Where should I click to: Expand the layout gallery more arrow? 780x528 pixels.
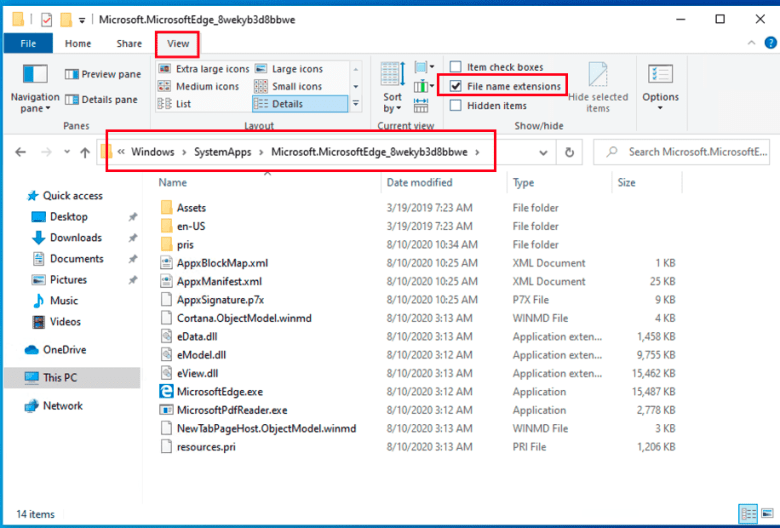coord(356,104)
